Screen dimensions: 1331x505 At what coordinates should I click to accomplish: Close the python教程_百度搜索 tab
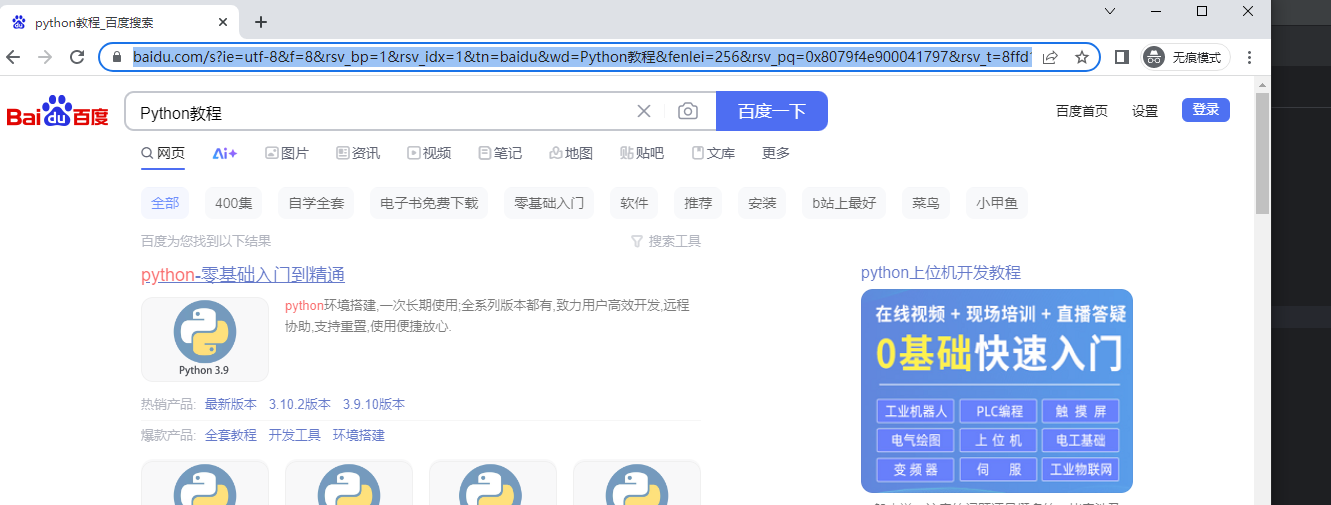[x=223, y=21]
